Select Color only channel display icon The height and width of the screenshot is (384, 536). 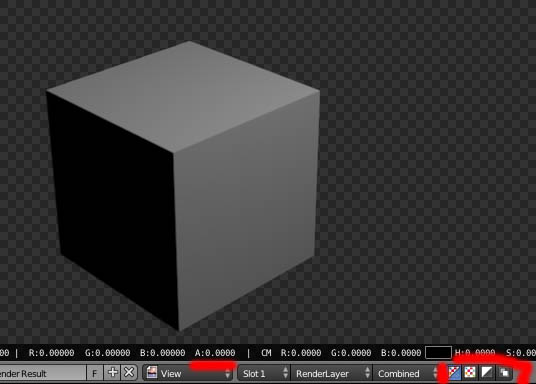click(x=470, y=373)
